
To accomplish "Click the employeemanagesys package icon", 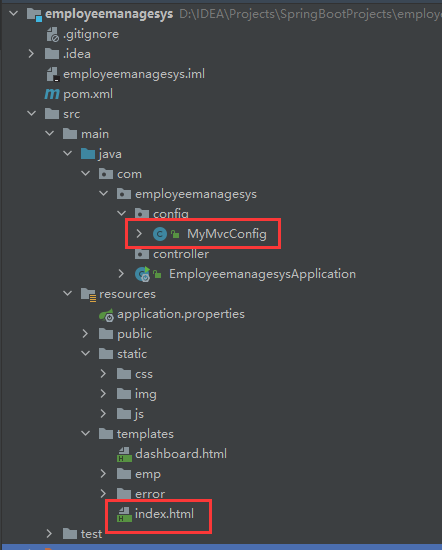I will (x=123, y=194).
